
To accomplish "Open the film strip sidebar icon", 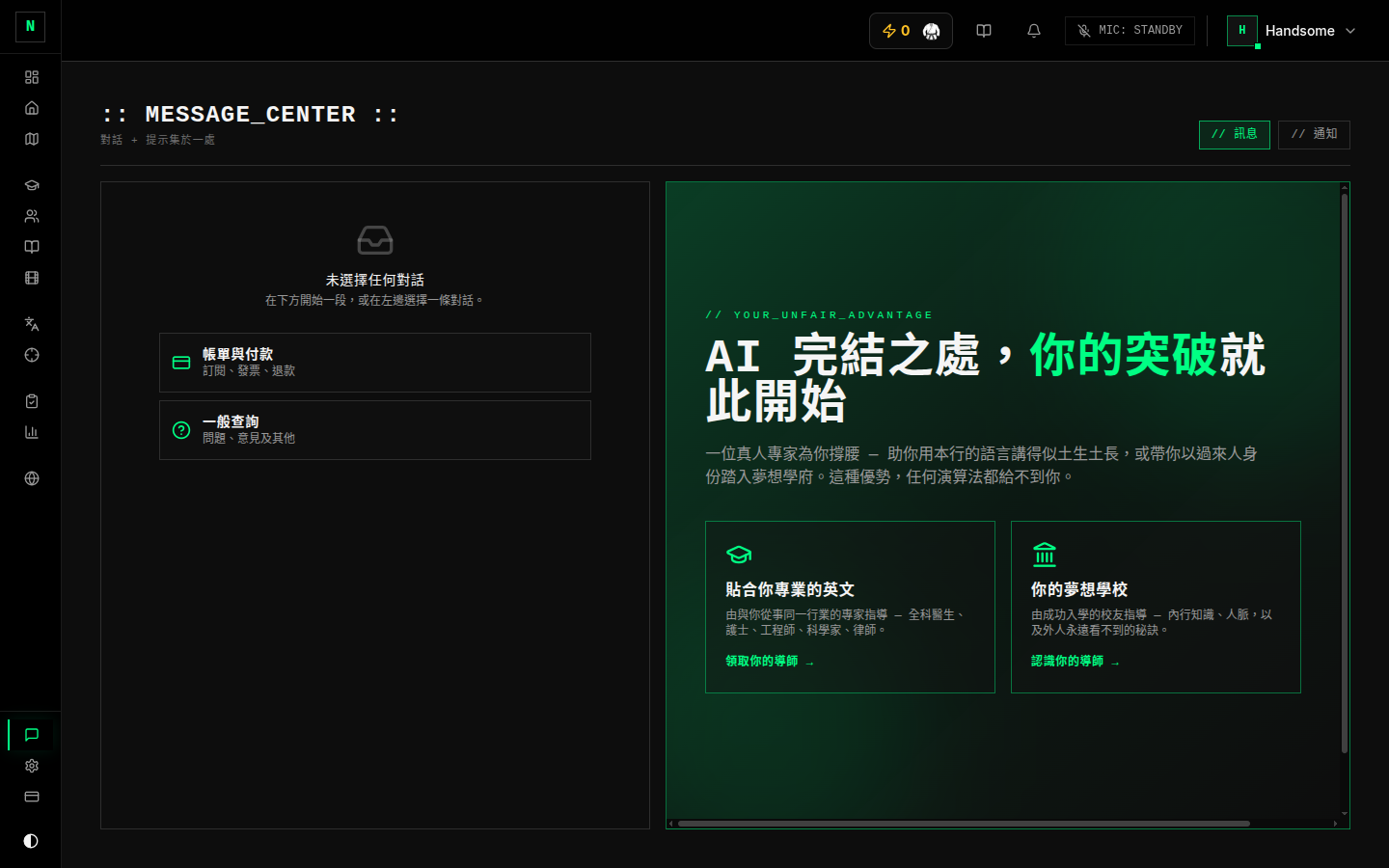I will point(32,278).
